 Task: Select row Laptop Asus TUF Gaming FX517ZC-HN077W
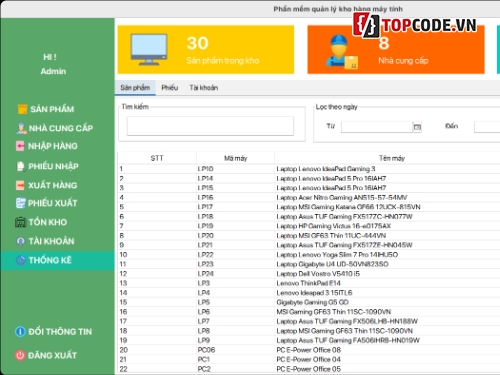click(x=309, y=217)
